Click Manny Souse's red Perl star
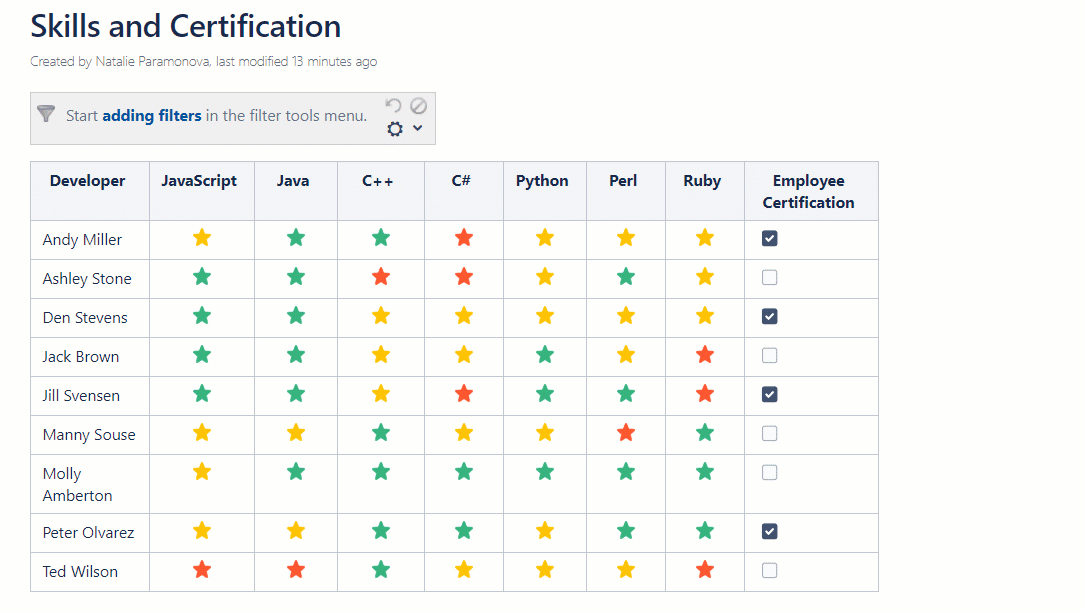Screen dimensions: 1084x612 [x=626, y=433]
